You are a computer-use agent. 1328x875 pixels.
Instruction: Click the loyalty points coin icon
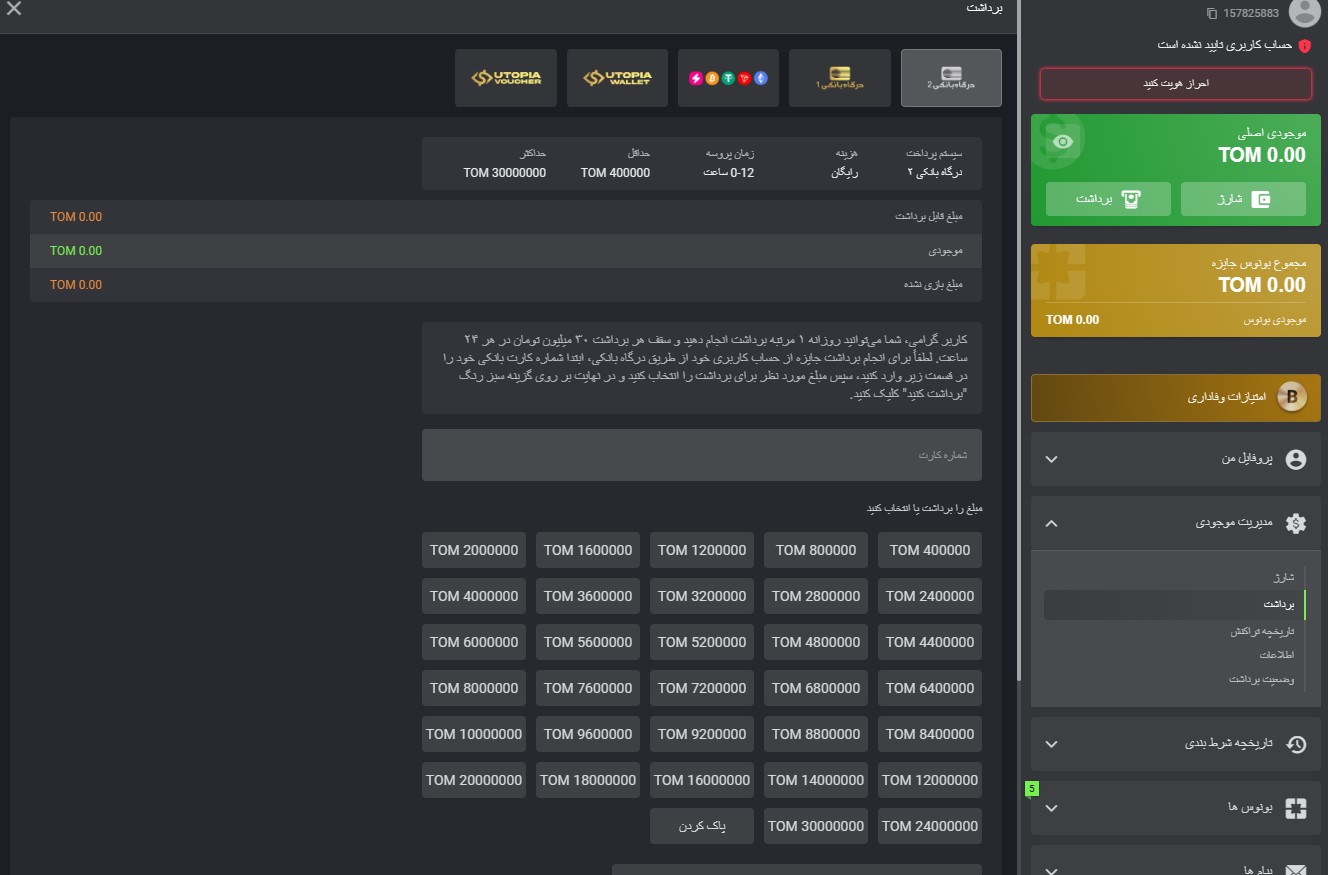(1294, 398)
